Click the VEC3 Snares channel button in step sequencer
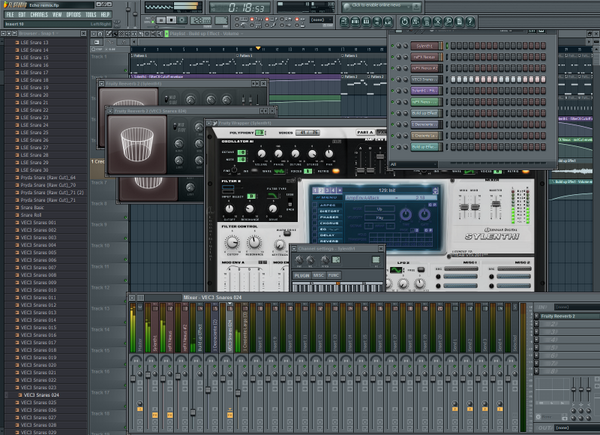 [x=426, y=80]
